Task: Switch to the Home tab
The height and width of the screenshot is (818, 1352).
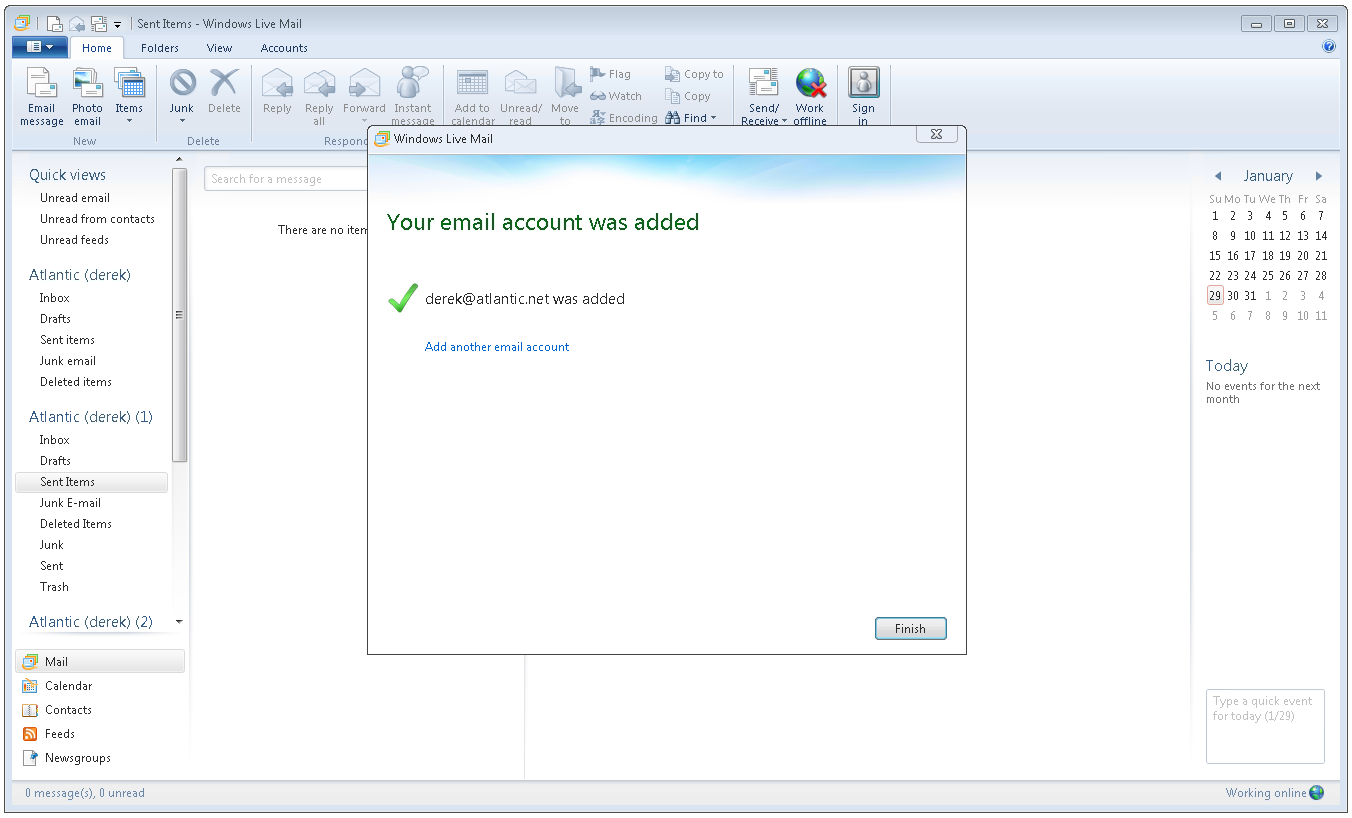Action: [x=97, y=48]
